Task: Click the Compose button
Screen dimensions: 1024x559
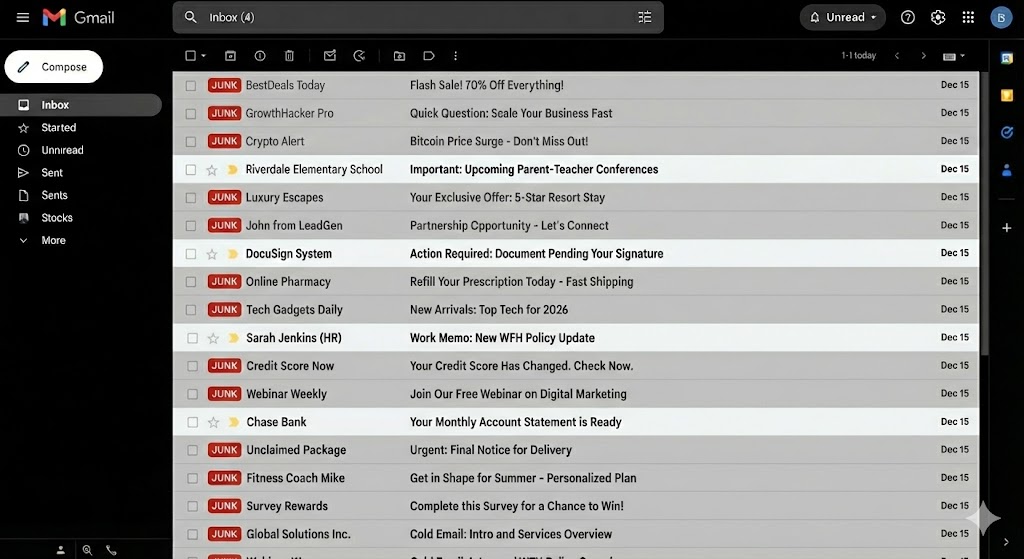Action: coord(54,67)
